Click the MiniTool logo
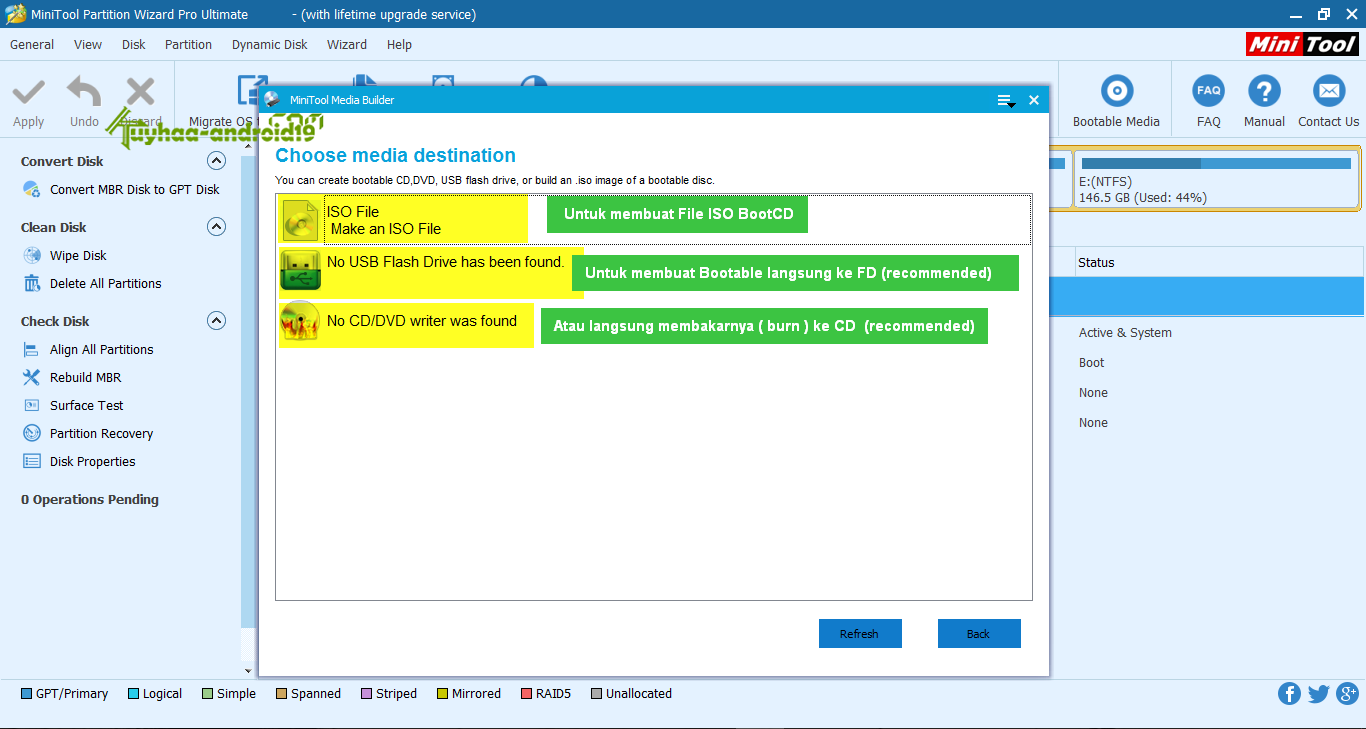 pos(1302,44)
